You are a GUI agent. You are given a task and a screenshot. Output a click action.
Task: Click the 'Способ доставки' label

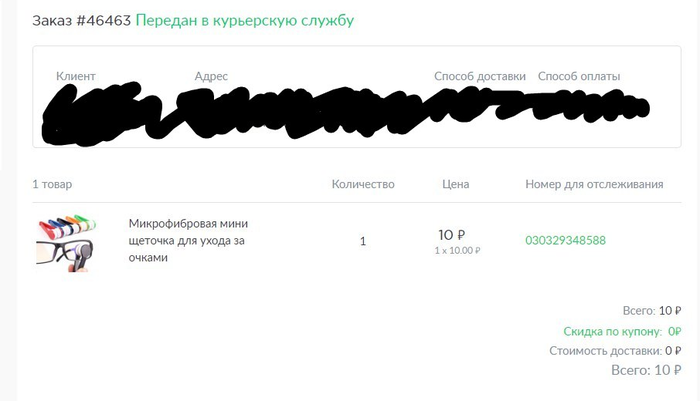tap(479, 76)
